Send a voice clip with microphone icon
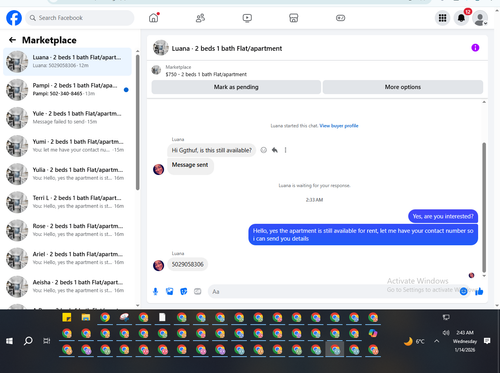Screen dimensions: 500x373 point(155,292)
